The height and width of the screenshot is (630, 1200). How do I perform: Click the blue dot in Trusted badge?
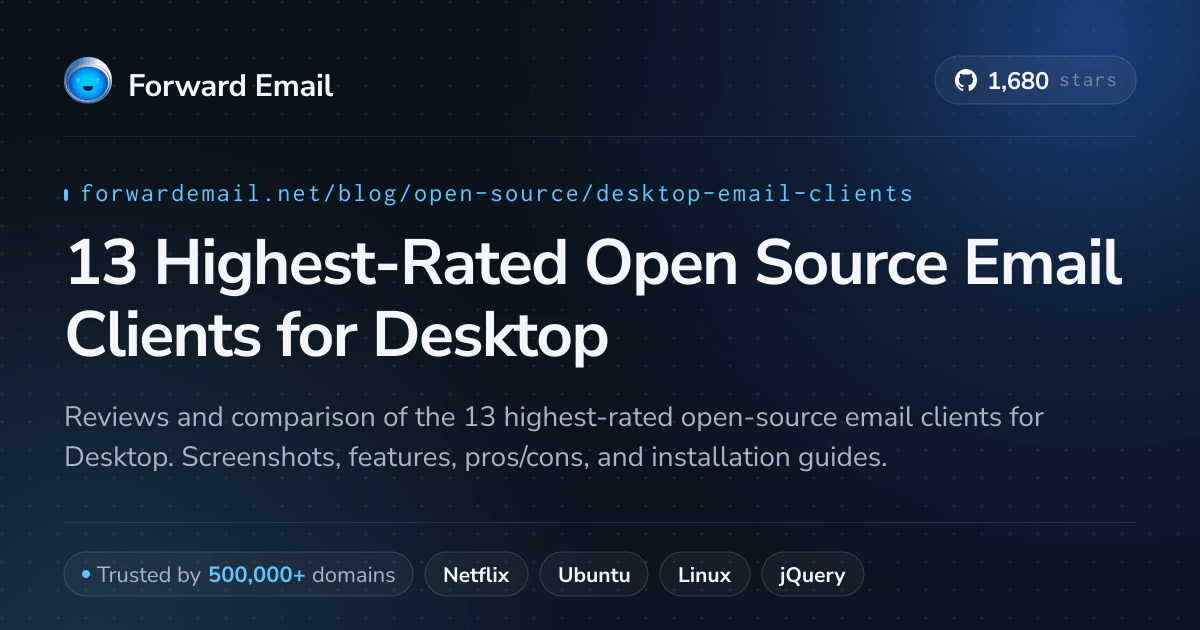point(86,575)
